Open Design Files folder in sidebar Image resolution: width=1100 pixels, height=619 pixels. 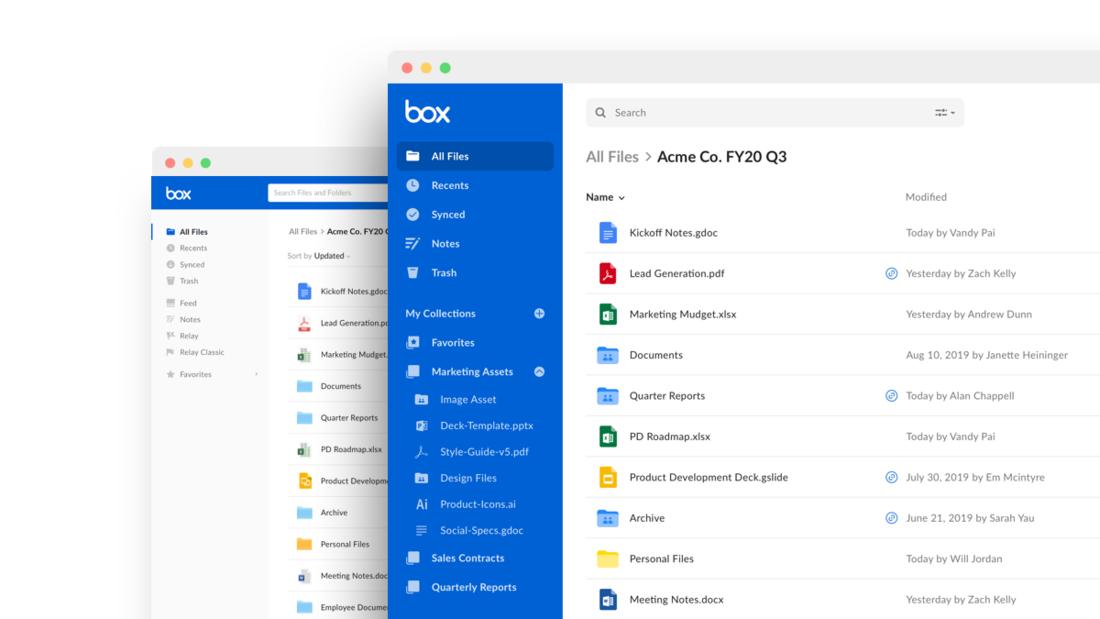click(468, 478)
